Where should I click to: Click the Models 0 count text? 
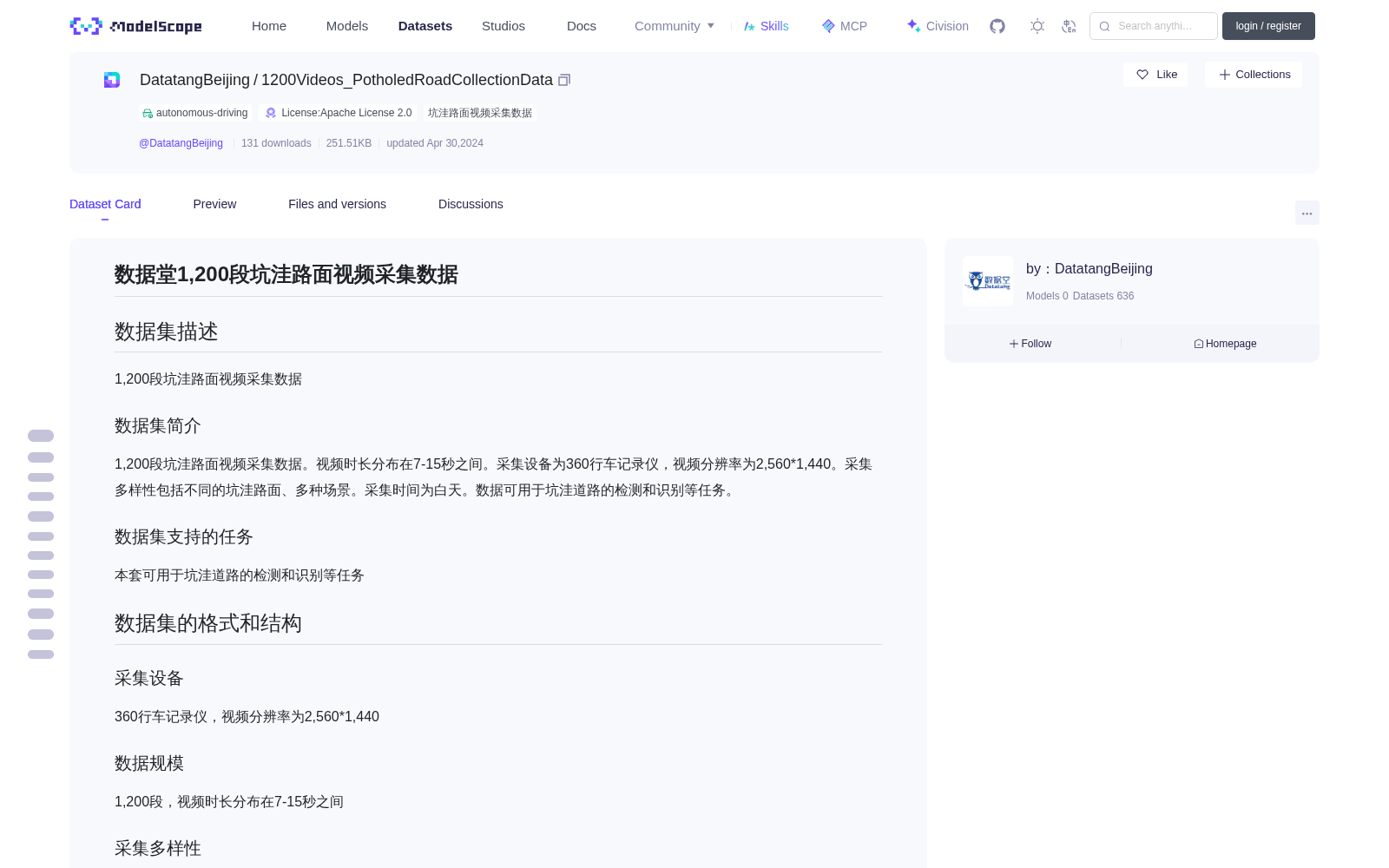1047,296
